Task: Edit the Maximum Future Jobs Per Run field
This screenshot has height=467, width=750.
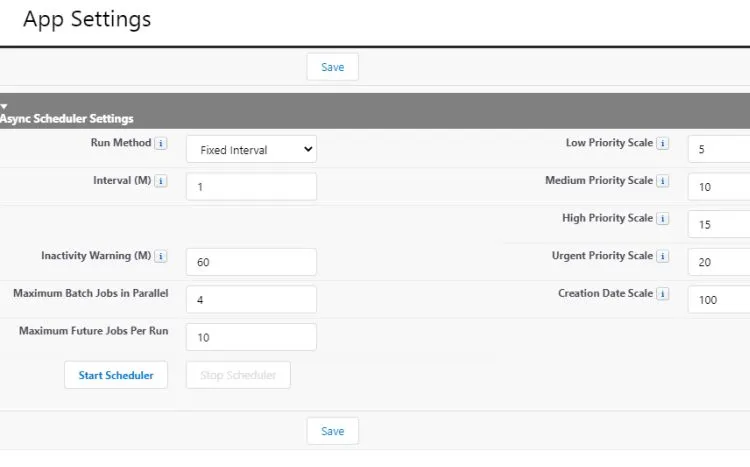Action: (251, 337)
